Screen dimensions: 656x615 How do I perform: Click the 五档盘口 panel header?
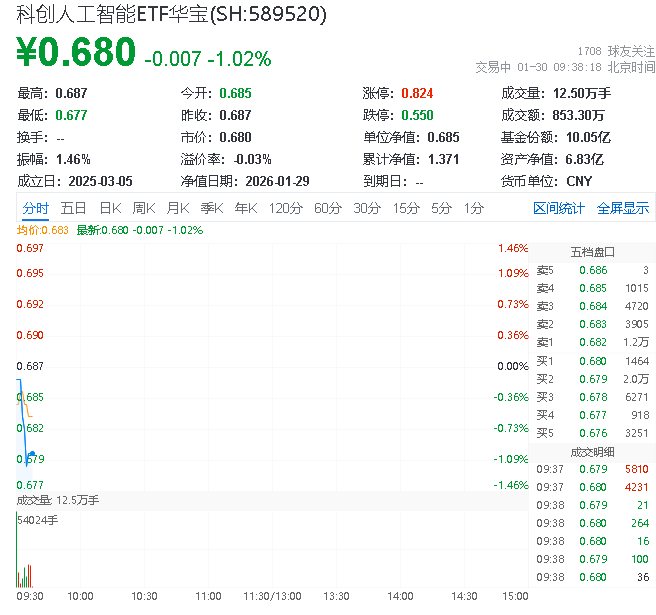coord(592,252)
